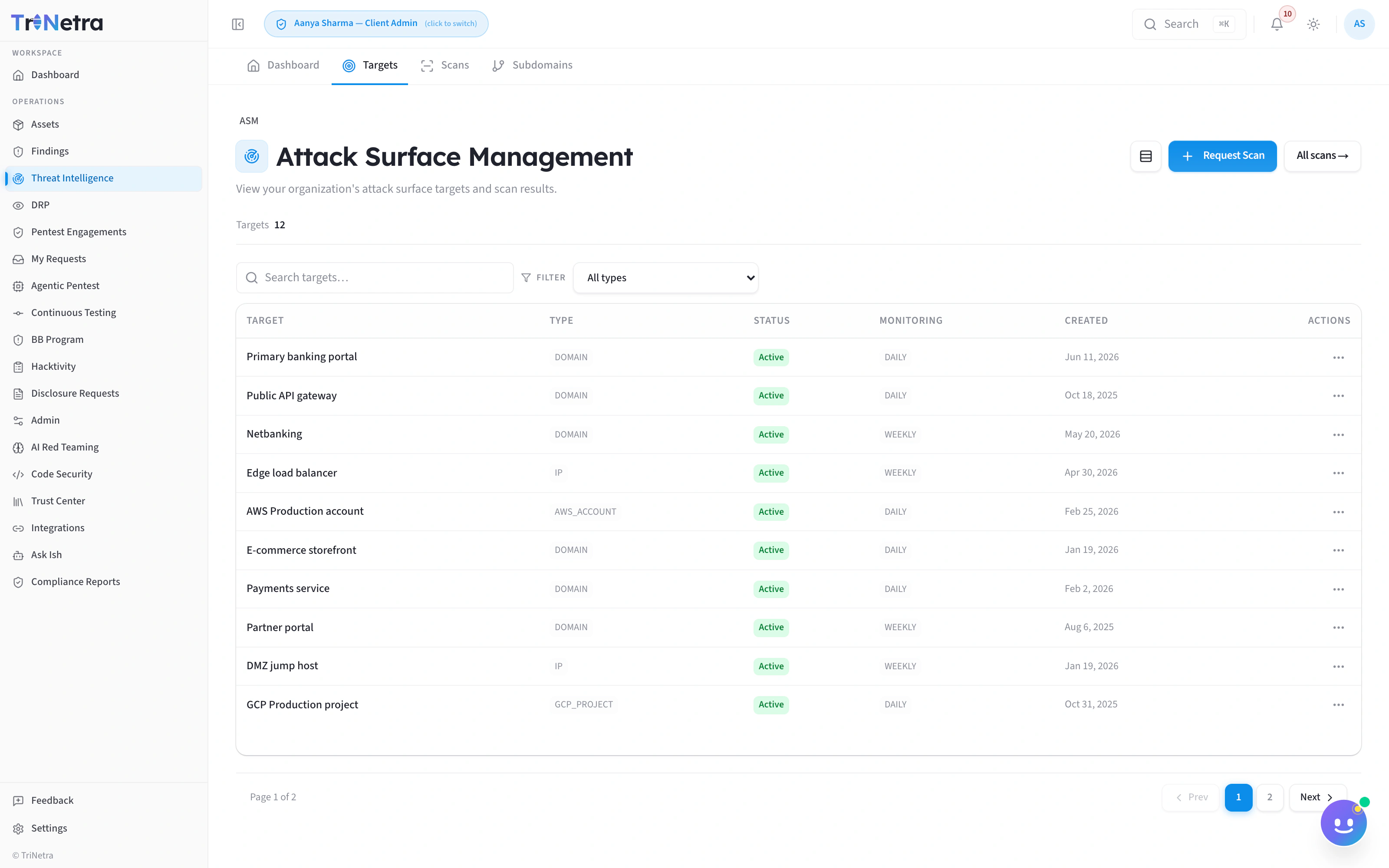Expand the All types dropdown
Screen dimensions: 1389x868
coord(666,278)
